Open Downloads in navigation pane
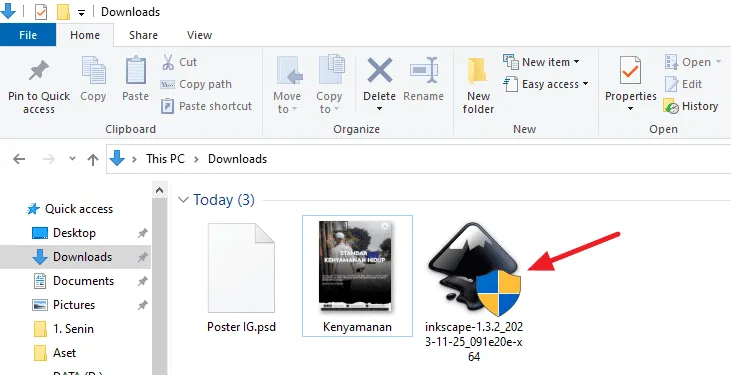The width and height of the screenshot is (731, 375). [x=72, y=257]
